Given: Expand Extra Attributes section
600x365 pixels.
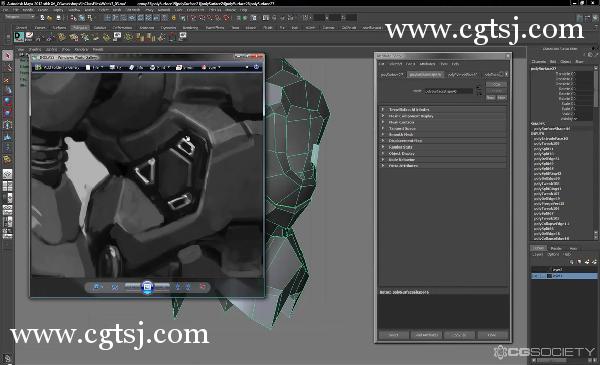Looking at the screenshot, I should (x=443, y=166).
